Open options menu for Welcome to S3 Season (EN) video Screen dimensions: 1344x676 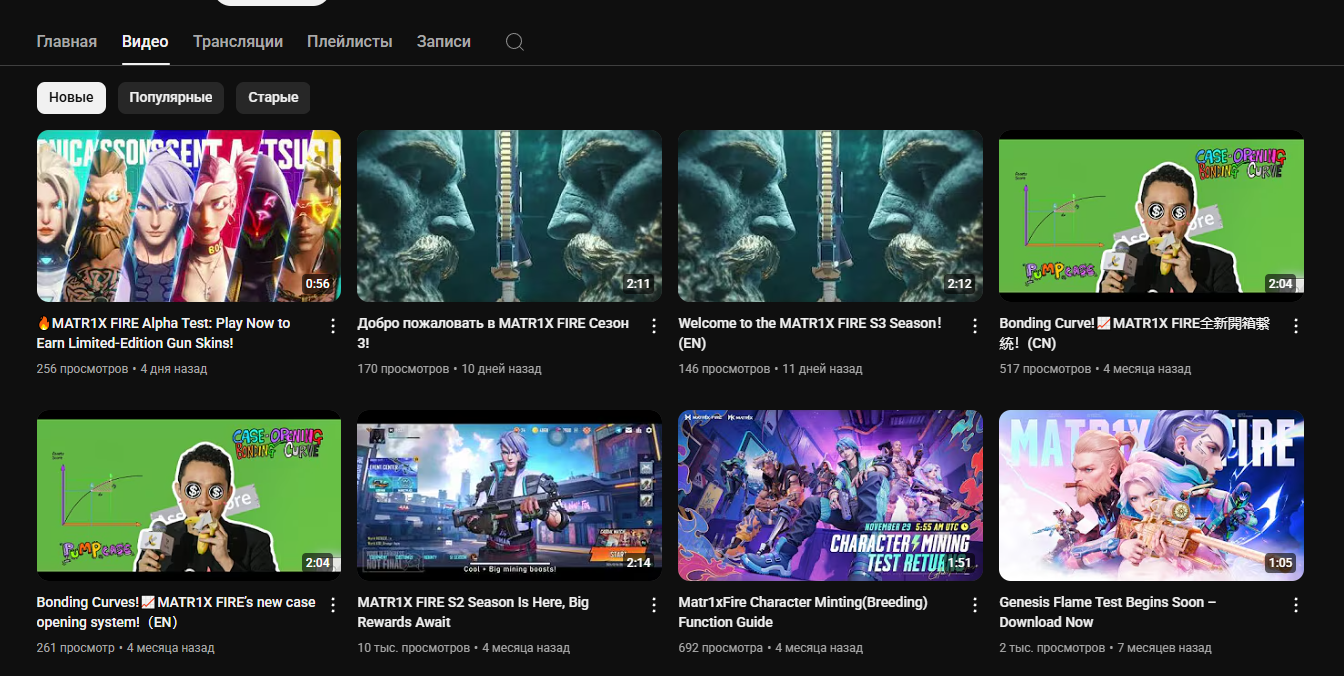coord(975,326)
